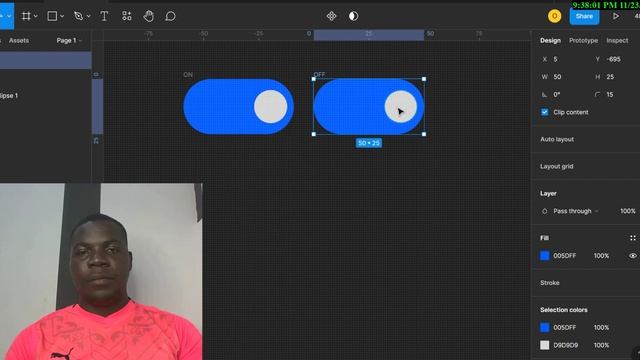
Task: Open the Page 1 dropdown
Action: pyautogui.click(x=69, y=40)
